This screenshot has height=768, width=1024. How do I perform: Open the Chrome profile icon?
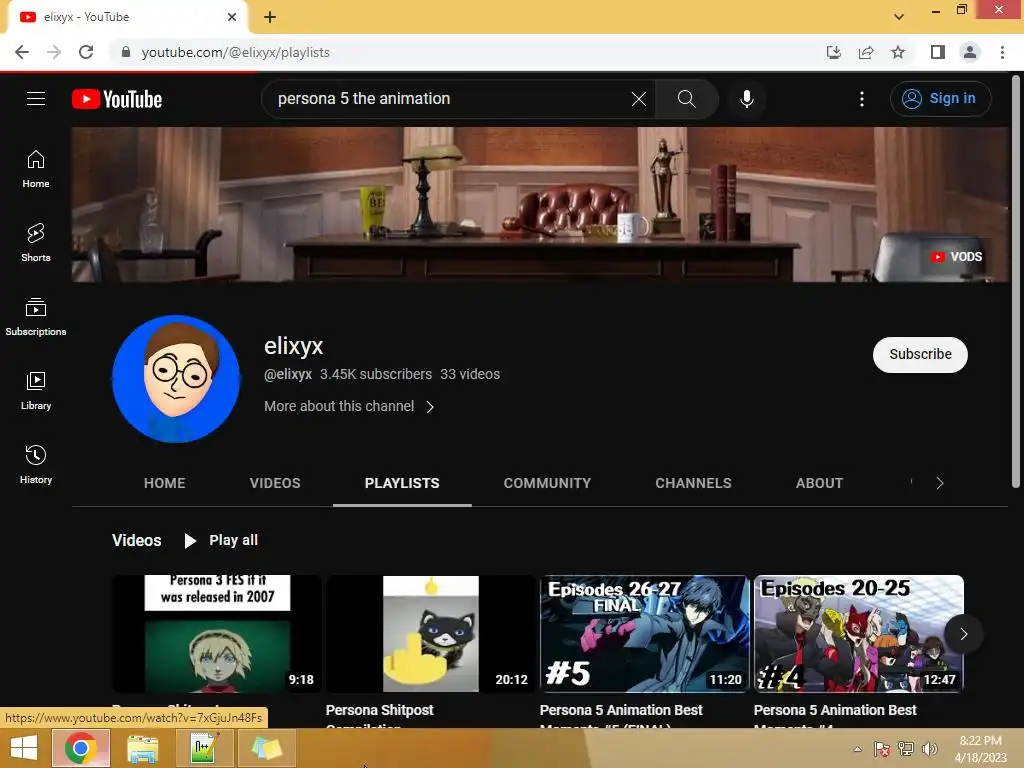[970, 52]
